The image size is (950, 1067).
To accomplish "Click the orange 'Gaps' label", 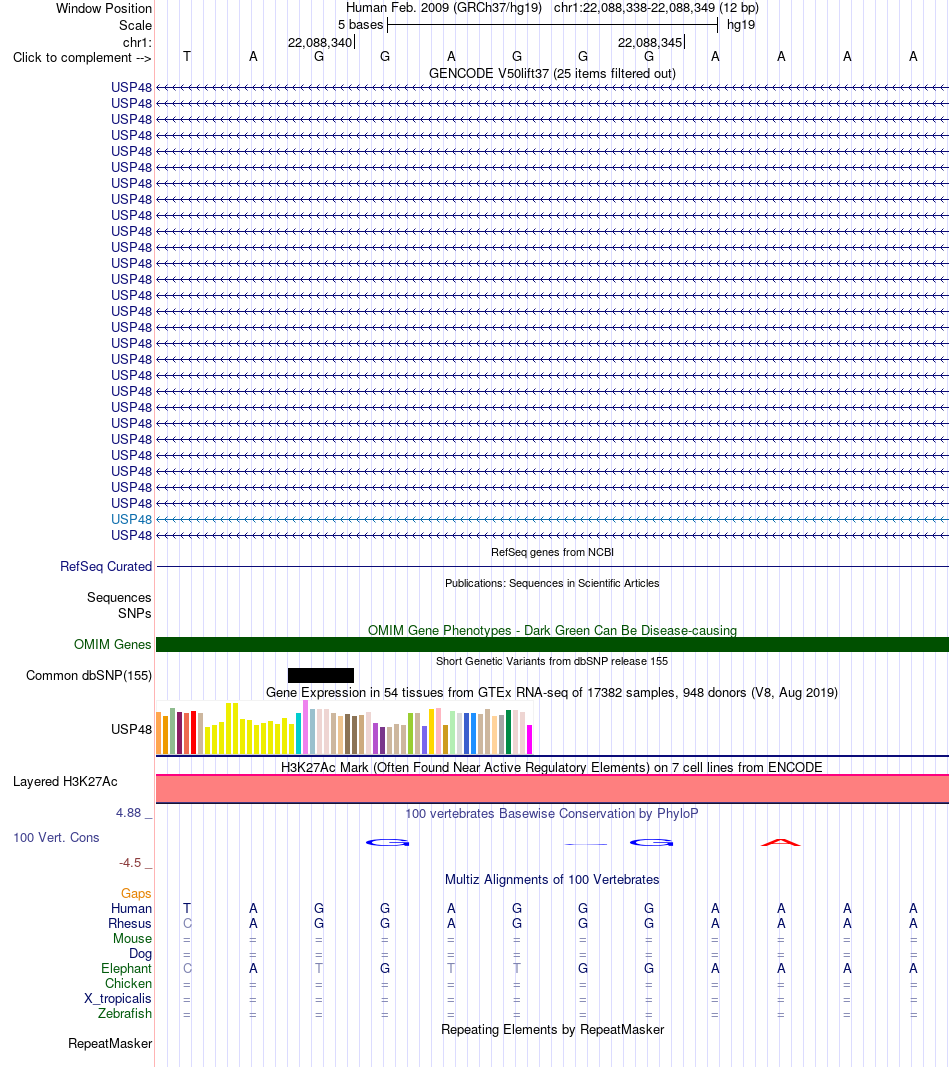I will coord(136,893).
